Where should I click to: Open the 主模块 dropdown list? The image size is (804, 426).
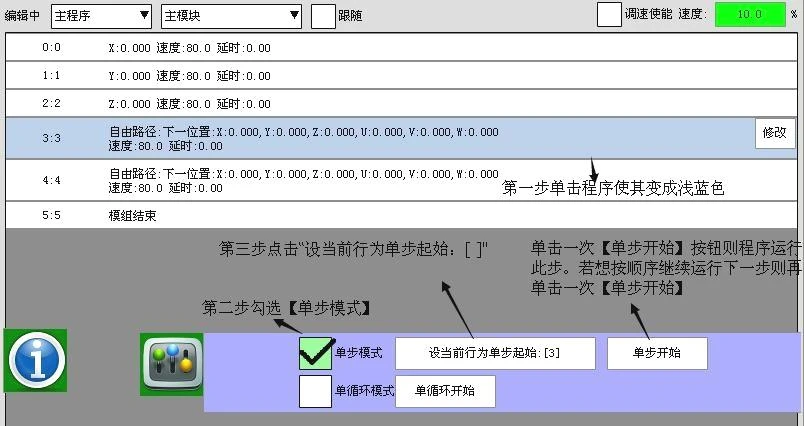click(231, 16)
